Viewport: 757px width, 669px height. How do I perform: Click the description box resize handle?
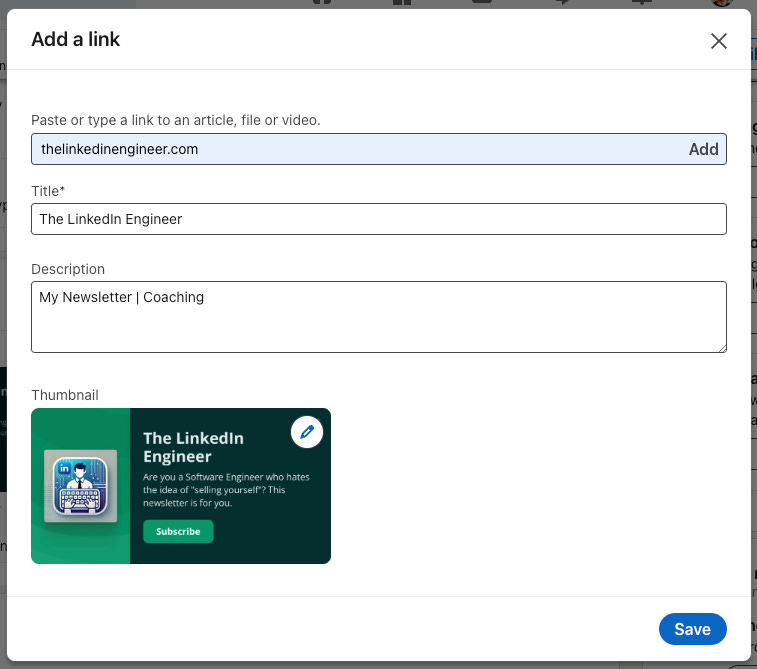pyautogui.click(x=722, y=348)
